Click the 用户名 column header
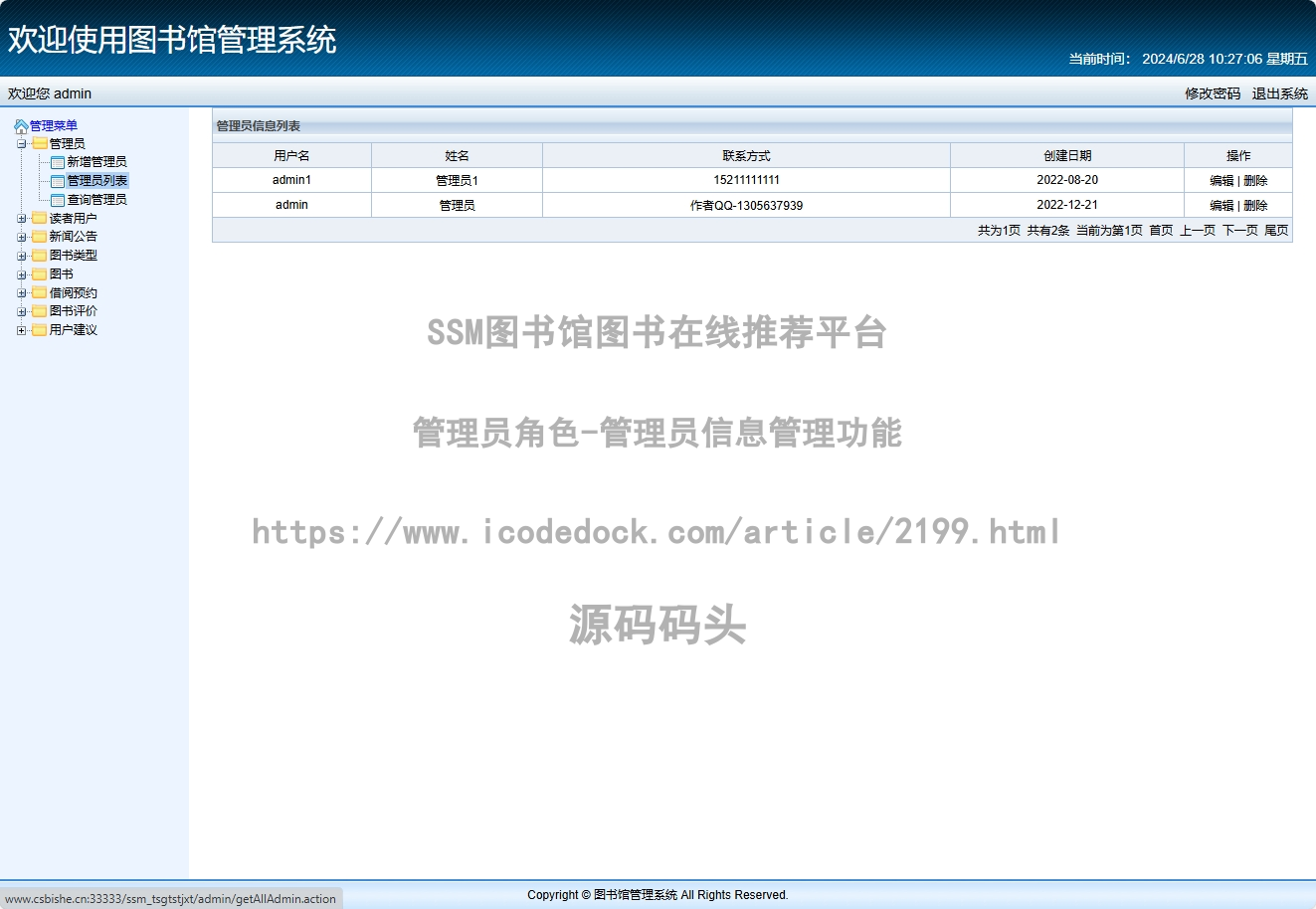The image size is (1316, 909). (291, 156)
